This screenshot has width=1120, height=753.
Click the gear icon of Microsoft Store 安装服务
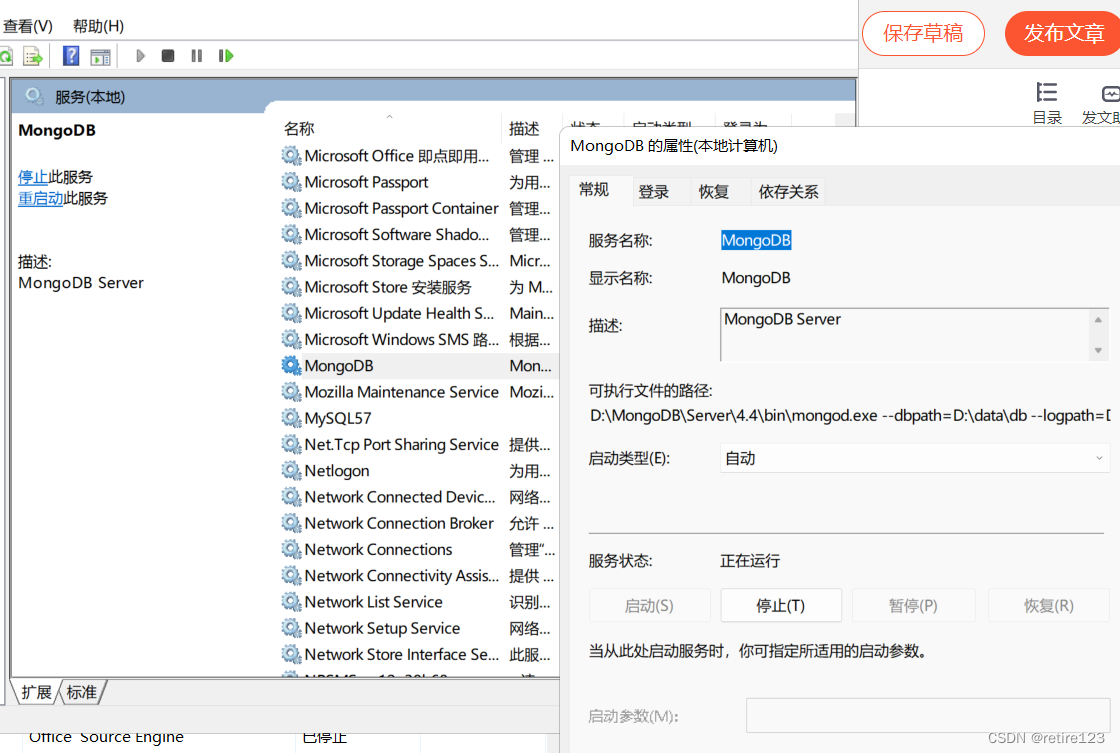[291, 287]
